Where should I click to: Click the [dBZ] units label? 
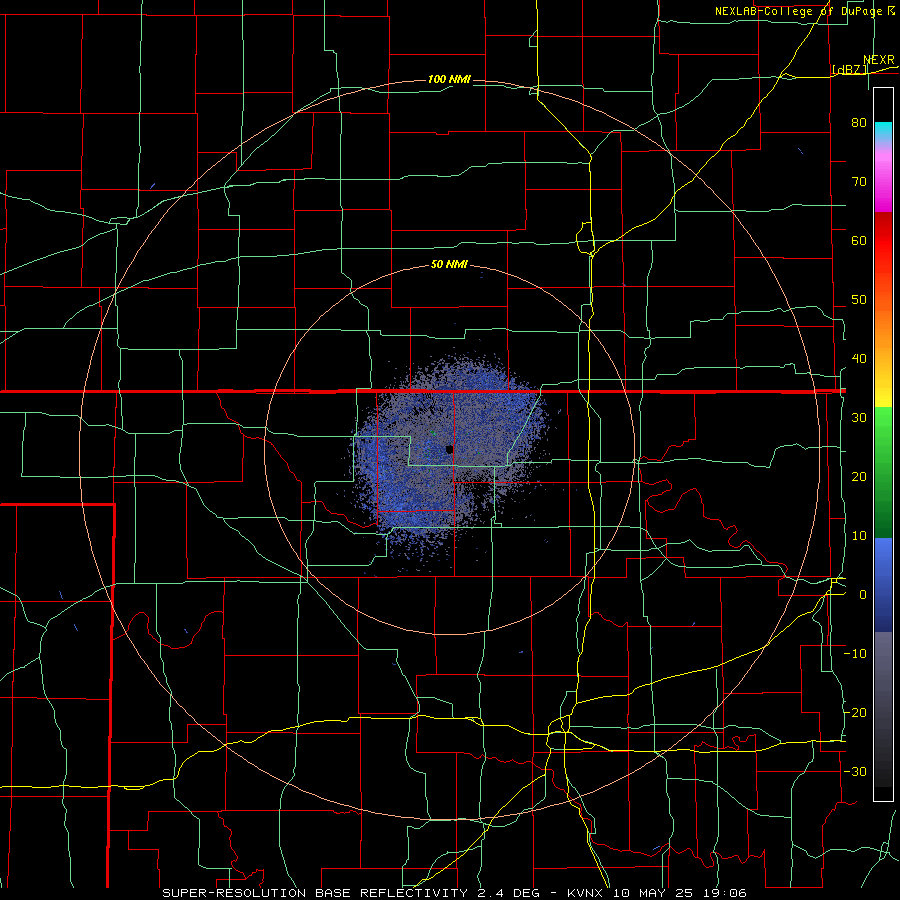coord(849,70)
